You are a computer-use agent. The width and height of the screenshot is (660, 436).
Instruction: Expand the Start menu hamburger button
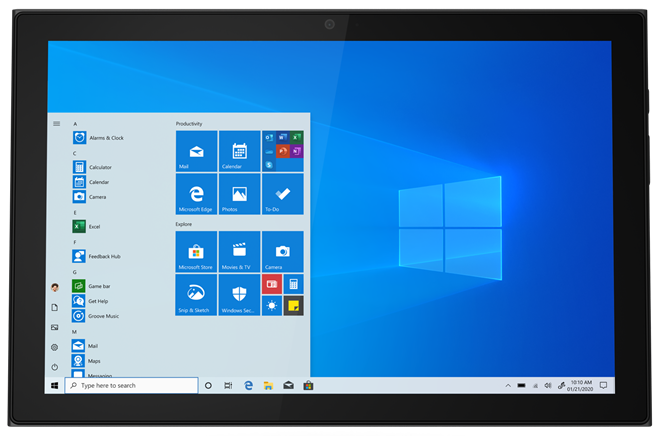(x=56, y=124)
